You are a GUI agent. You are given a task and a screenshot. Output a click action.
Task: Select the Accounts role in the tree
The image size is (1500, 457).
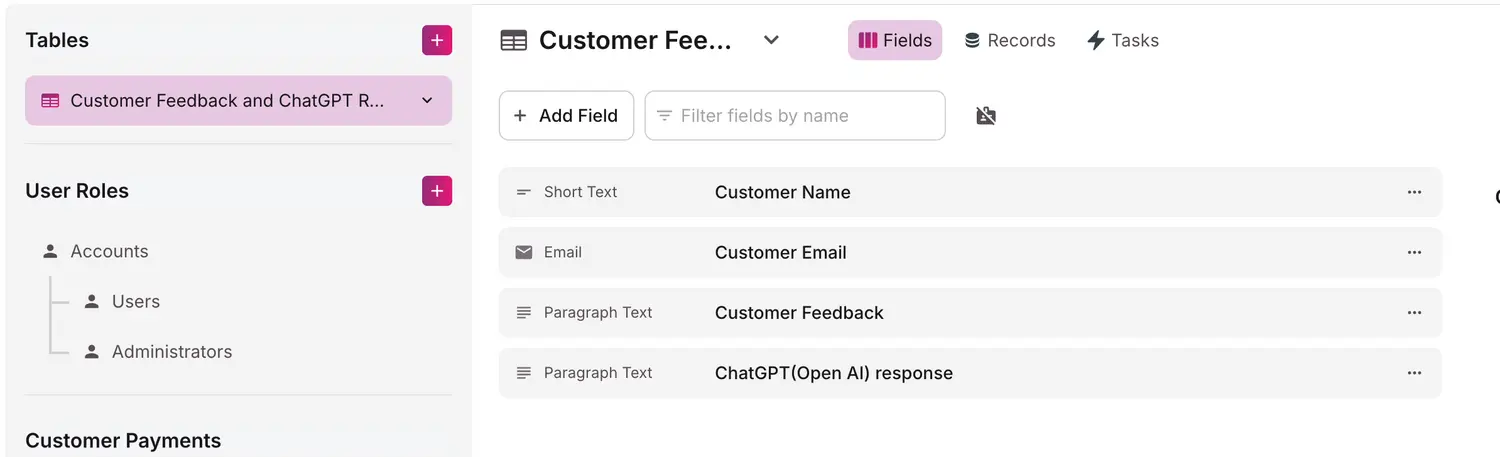point(109,252)
